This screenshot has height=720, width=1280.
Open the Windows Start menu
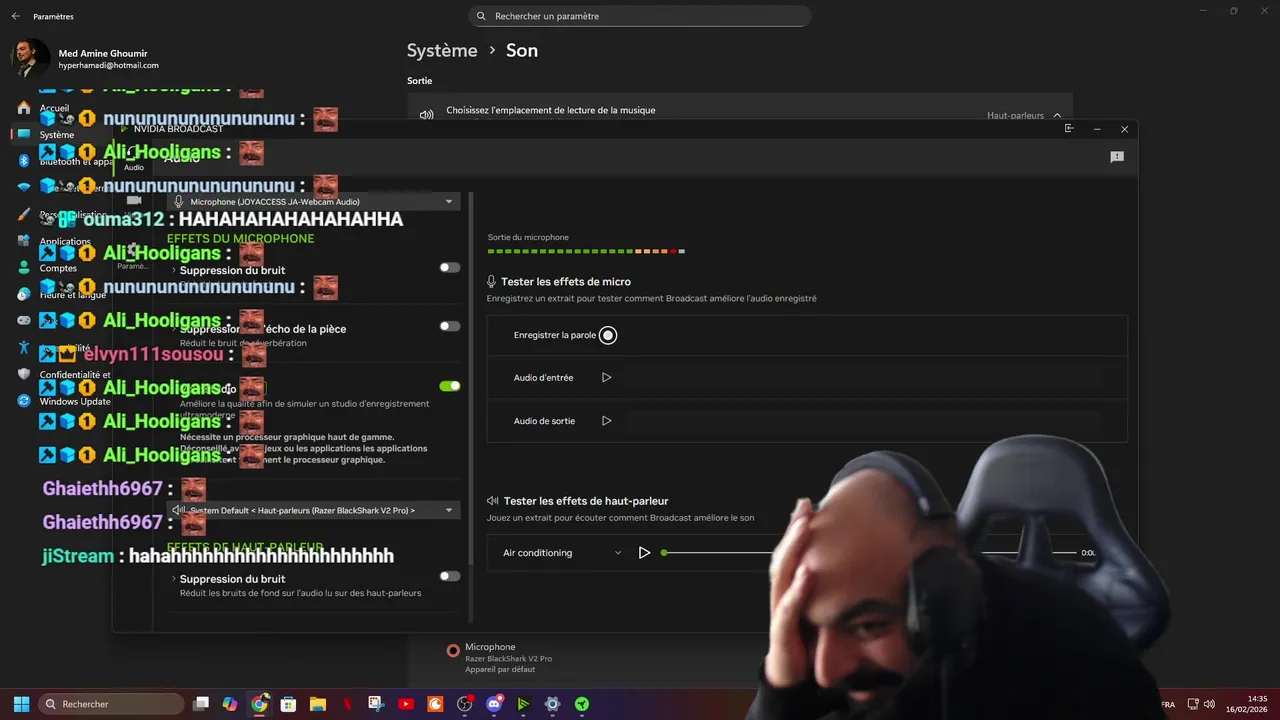tap(21, 704)
